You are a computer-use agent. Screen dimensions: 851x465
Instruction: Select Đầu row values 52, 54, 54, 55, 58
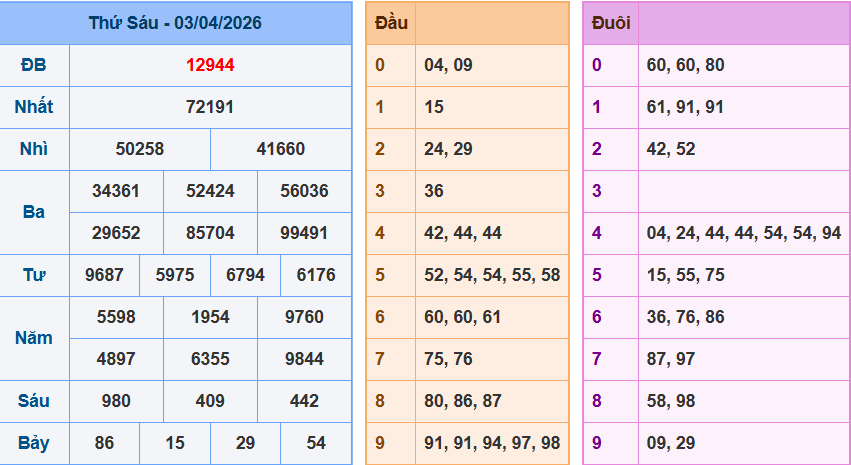pyautogui.click(x=492, y=275)
